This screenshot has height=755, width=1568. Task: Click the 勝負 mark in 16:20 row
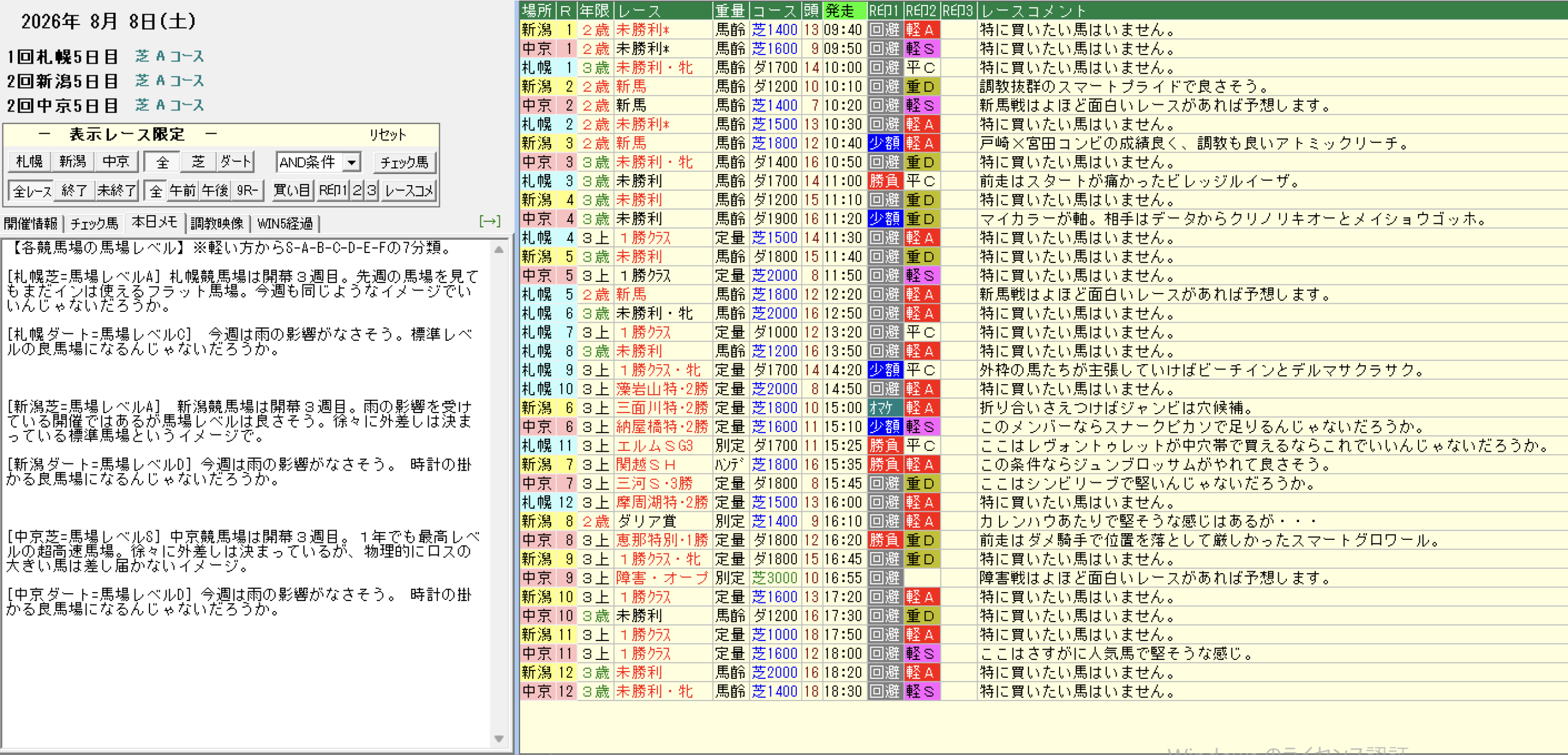click(885, 540)
